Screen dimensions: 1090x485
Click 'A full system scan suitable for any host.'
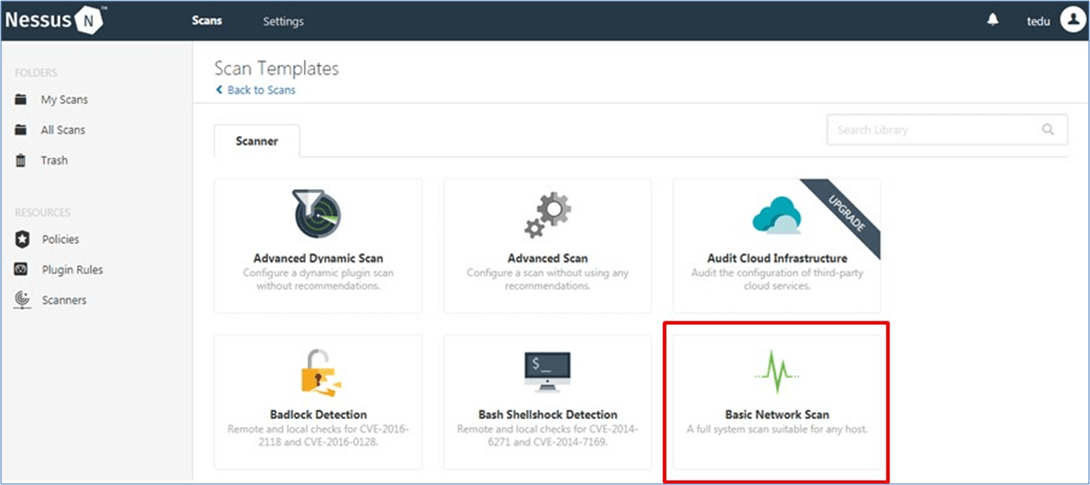point(777,429)
